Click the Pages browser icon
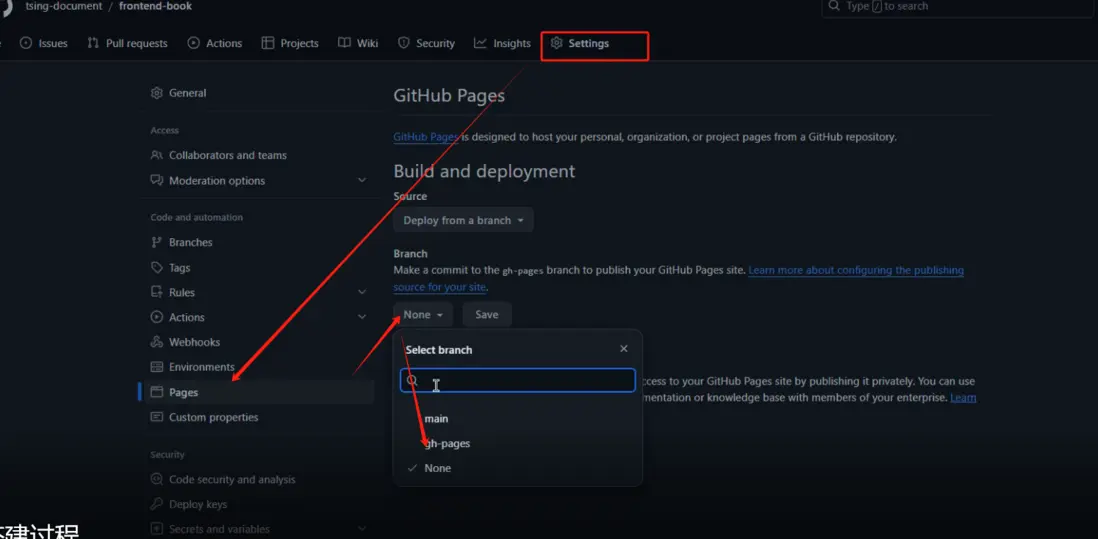Viewport: 1098px width, 539px height. click(x=157, y=392)
